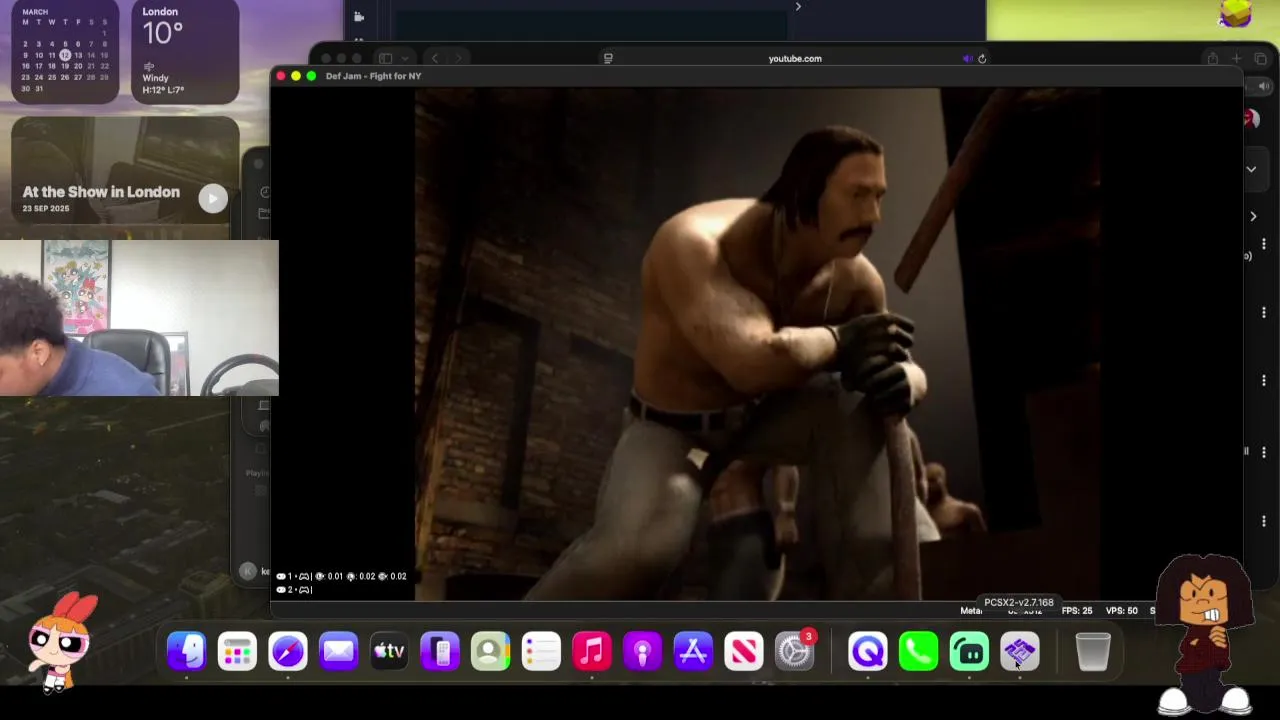The image size is (1280, 720).
Task: Click the page menu icon left of the Safari address
Action: point(608,59)
